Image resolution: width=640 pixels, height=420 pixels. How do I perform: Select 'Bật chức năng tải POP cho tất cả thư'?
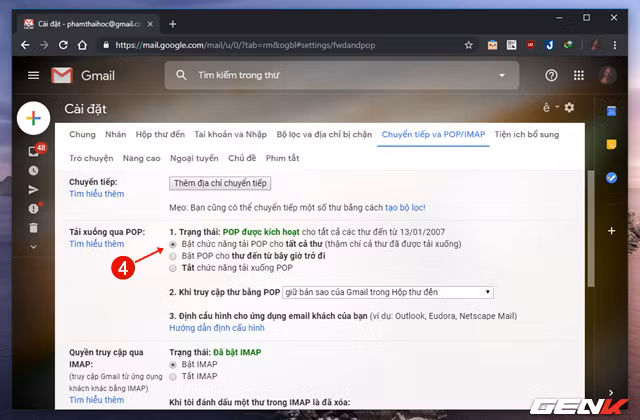pos(174,243)
